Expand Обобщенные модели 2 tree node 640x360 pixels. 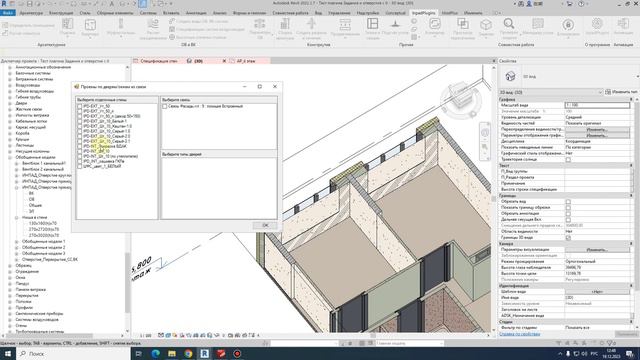pos(17,247)
